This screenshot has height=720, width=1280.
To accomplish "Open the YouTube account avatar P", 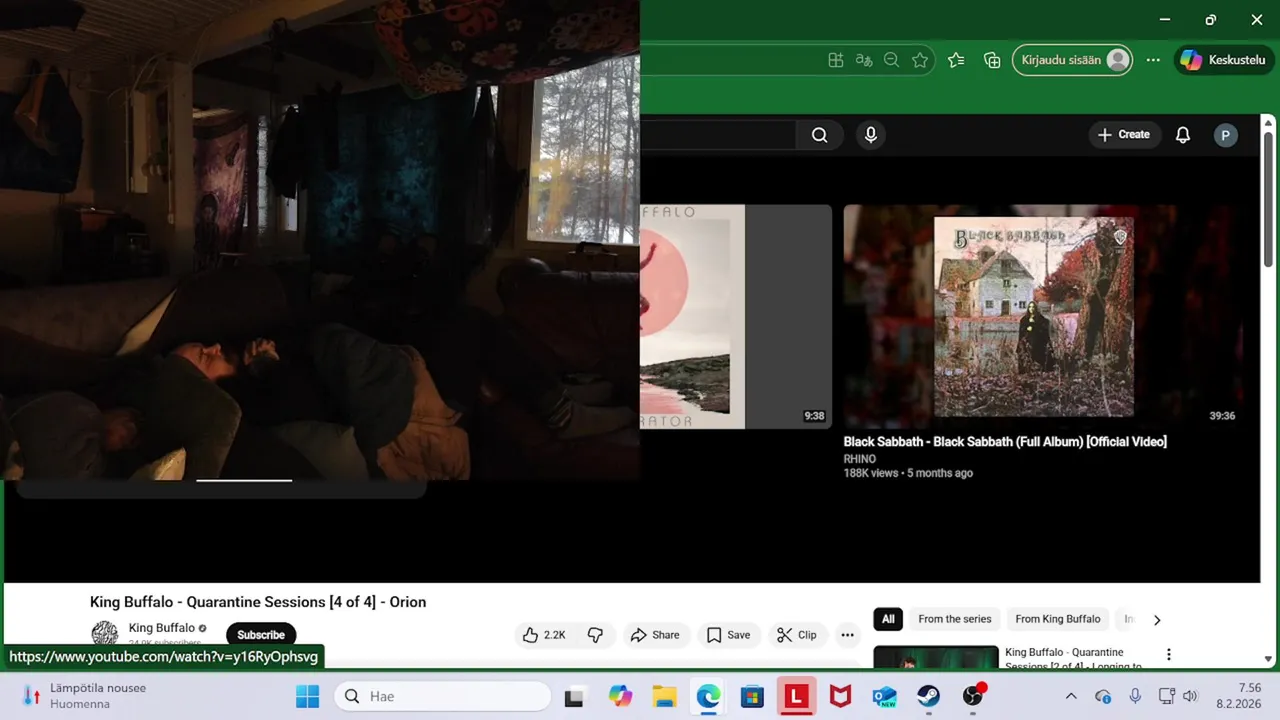I will click(1226, 135).
